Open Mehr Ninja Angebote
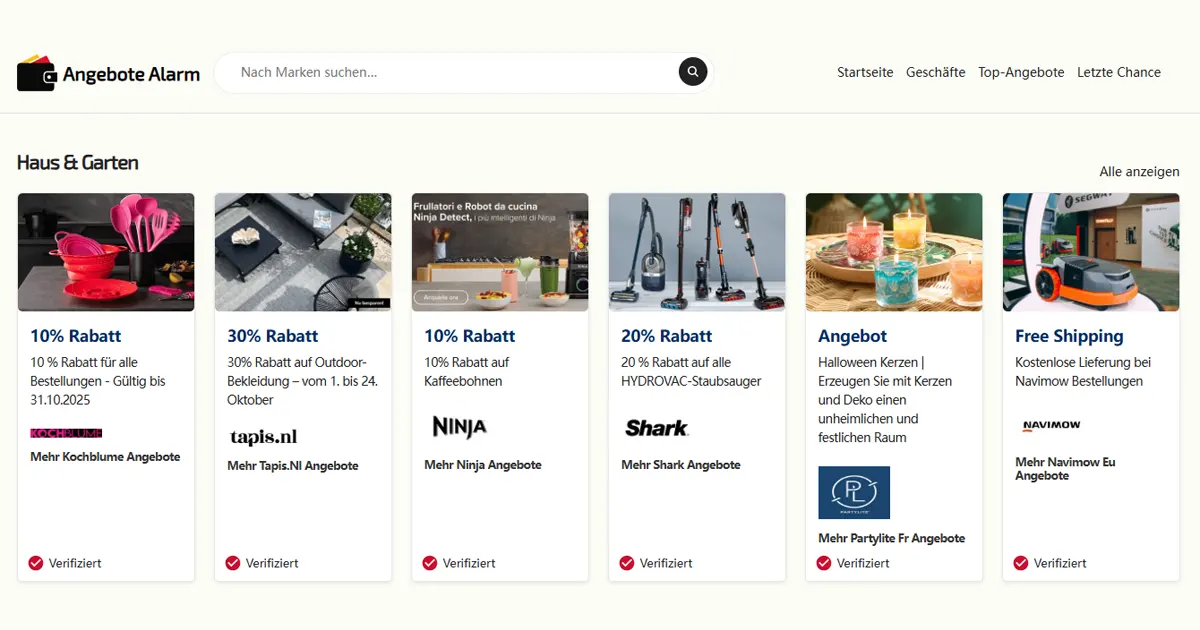The height and width of the screenshot is (630, 1200). click(483, 464)
